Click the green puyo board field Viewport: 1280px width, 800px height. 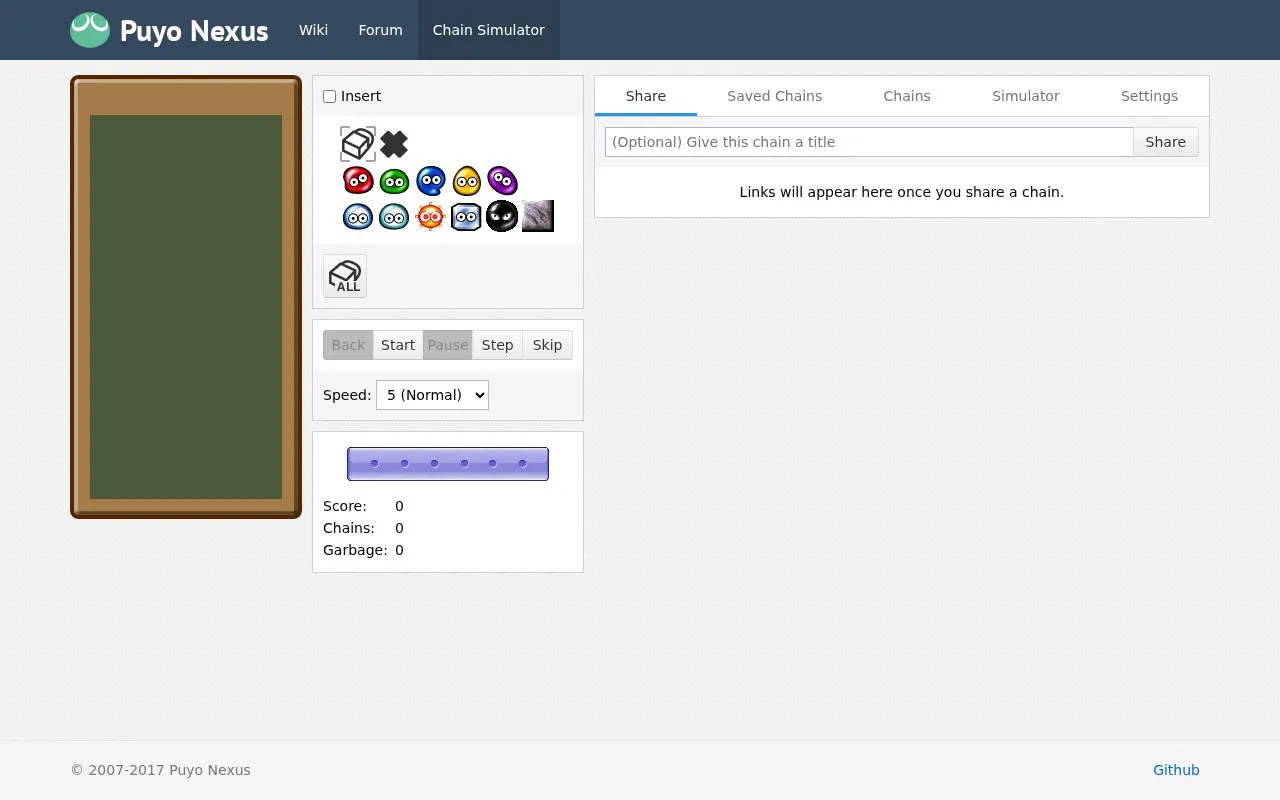(x=186, y=307)
